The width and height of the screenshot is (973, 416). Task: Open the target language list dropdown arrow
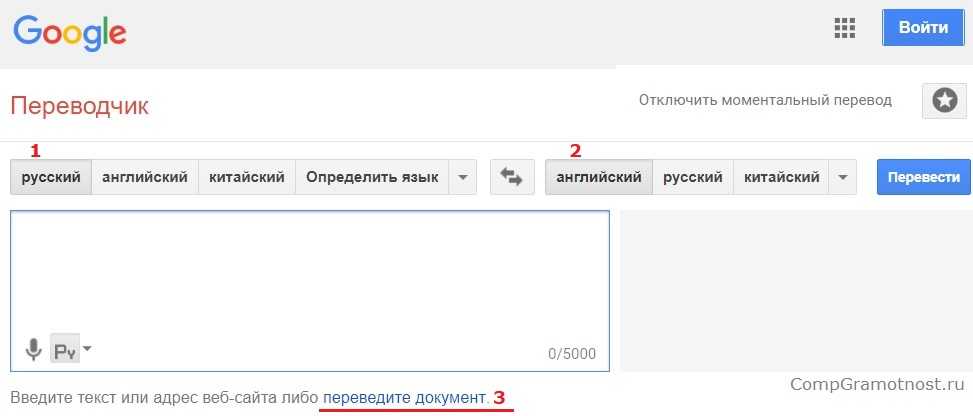[x=842, y=177]
